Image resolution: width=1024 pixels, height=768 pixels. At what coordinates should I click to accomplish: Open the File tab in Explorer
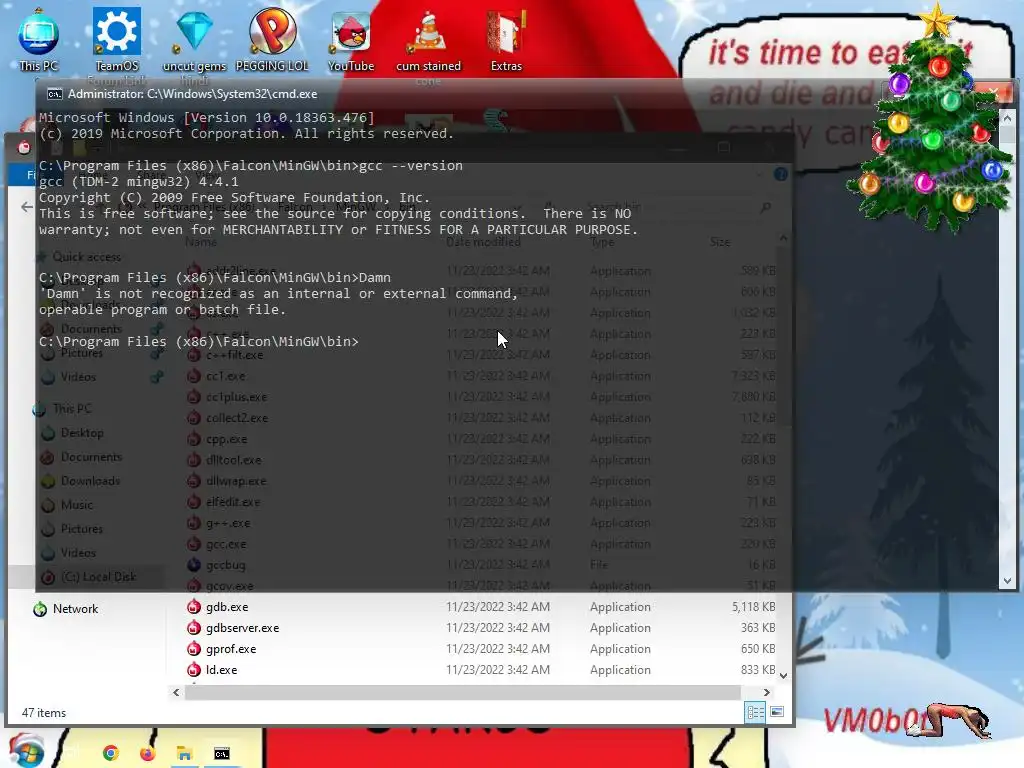tap(30, 174)
